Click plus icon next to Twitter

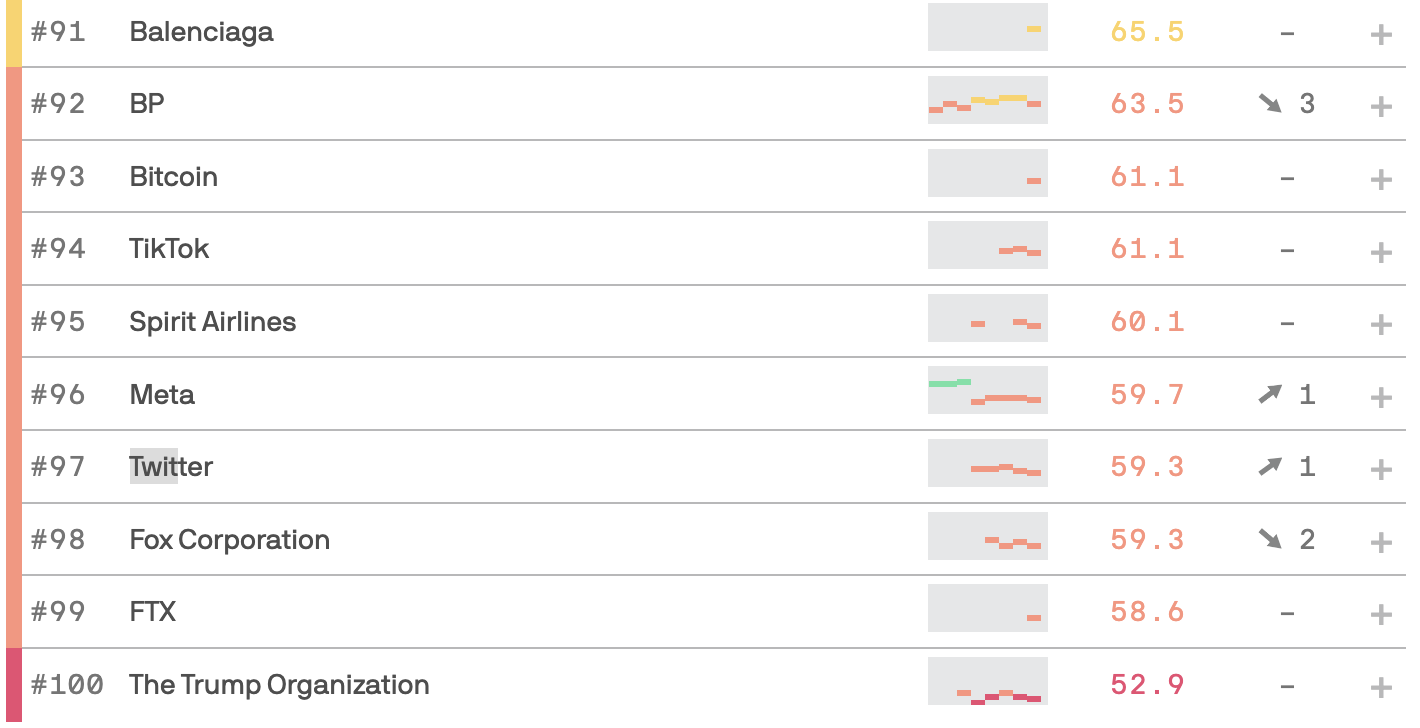point(1381,470)
